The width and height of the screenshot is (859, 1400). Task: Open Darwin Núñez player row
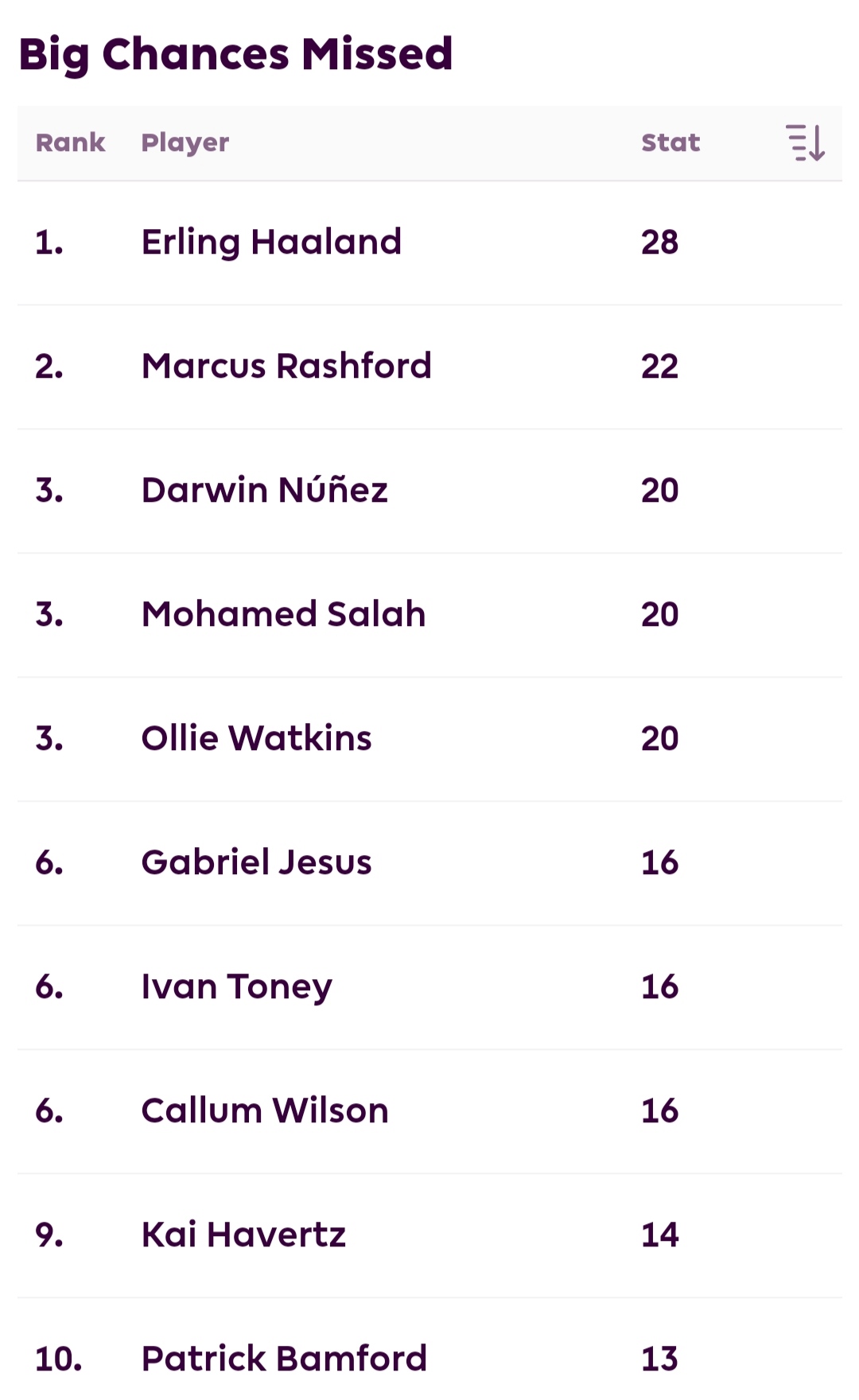coord(265,489)
